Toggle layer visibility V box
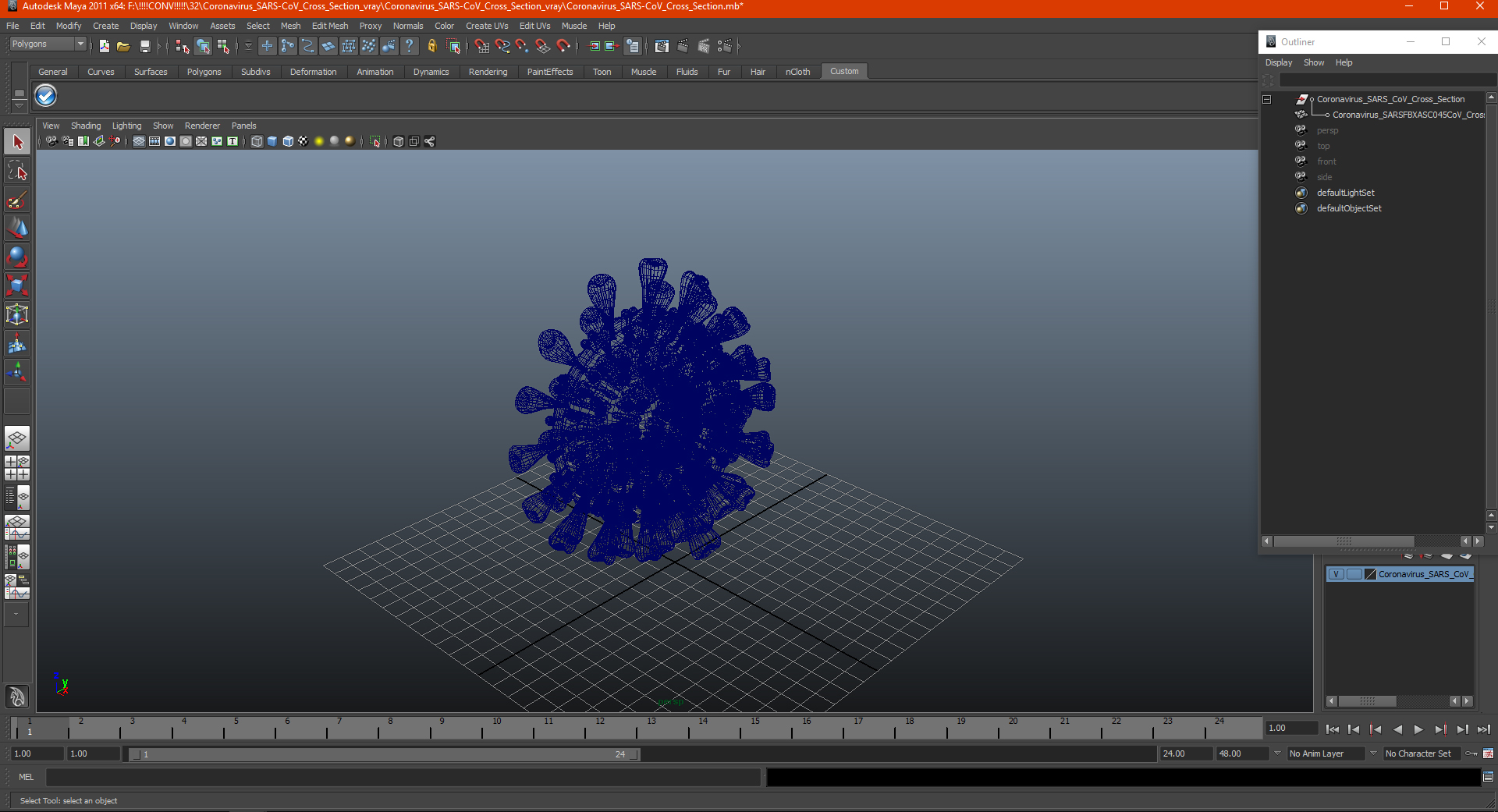 click(1336, 574)
